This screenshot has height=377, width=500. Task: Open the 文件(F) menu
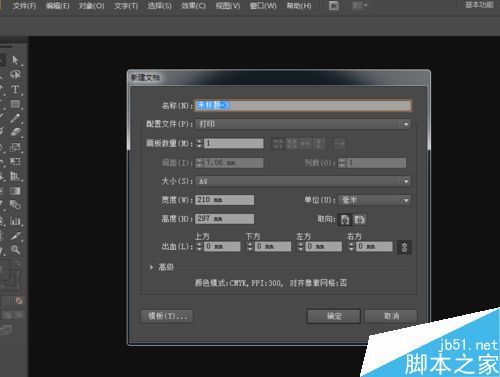[x=24, y=6]
